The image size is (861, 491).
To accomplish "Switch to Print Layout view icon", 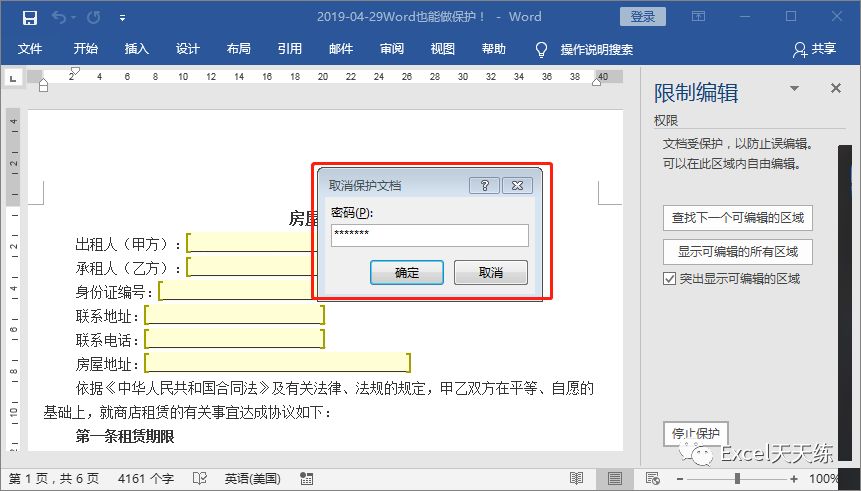I will pos(614,478).
